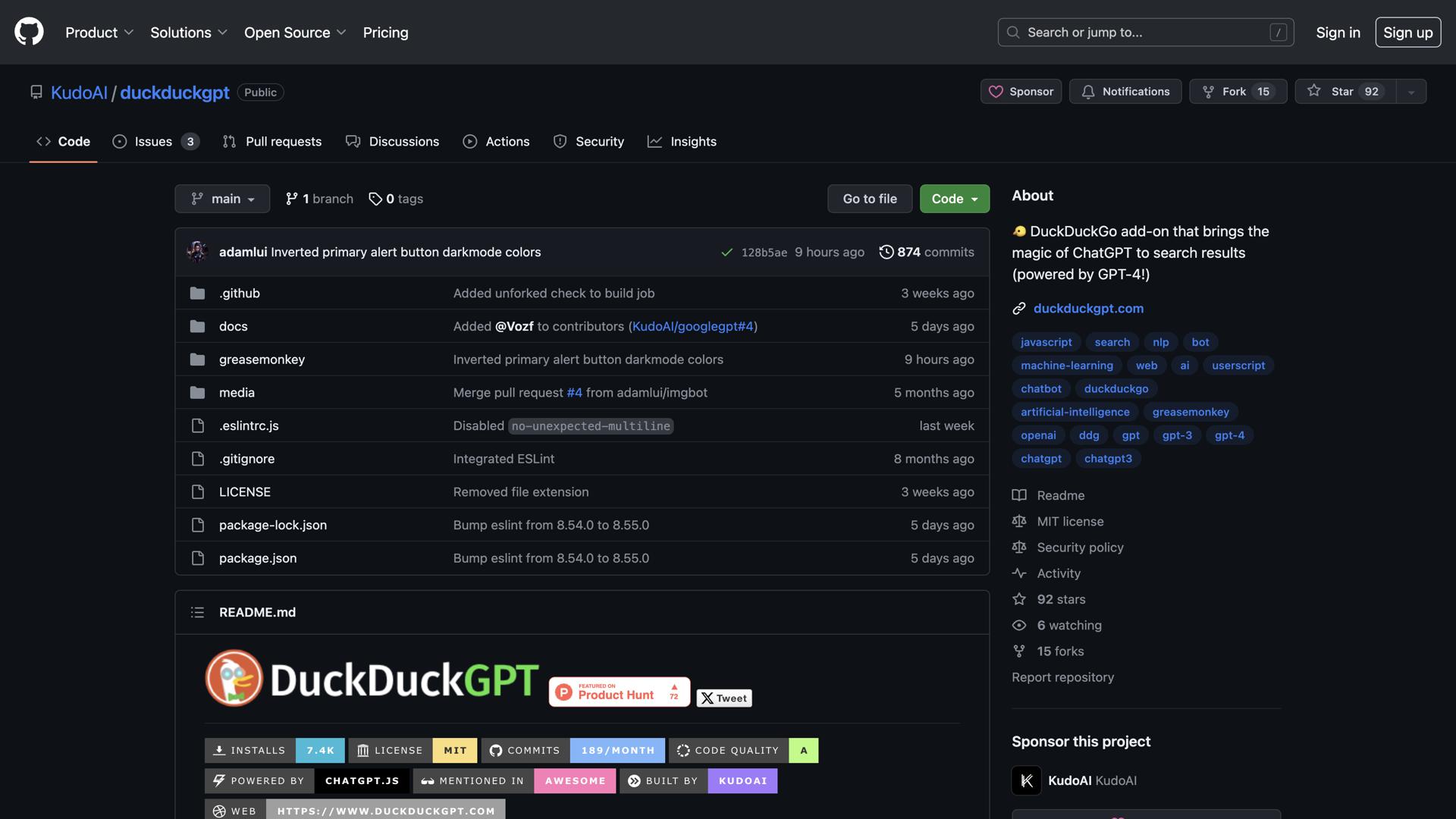
Task: Expand the main branch dropdown
Action: point(222,199)
